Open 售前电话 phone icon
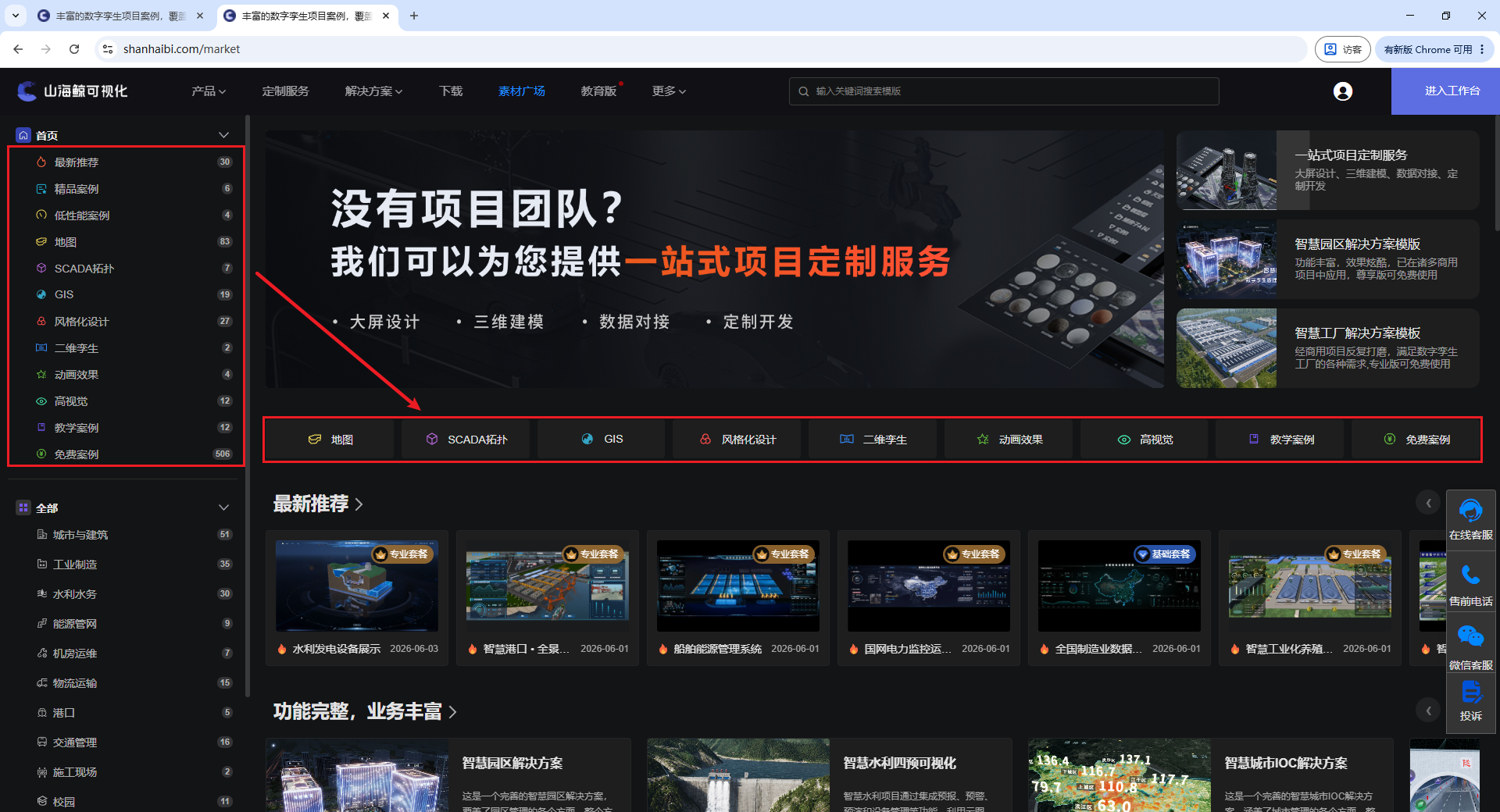The width and height of the screenshot is (1500, 812). tap(1470, 576)
